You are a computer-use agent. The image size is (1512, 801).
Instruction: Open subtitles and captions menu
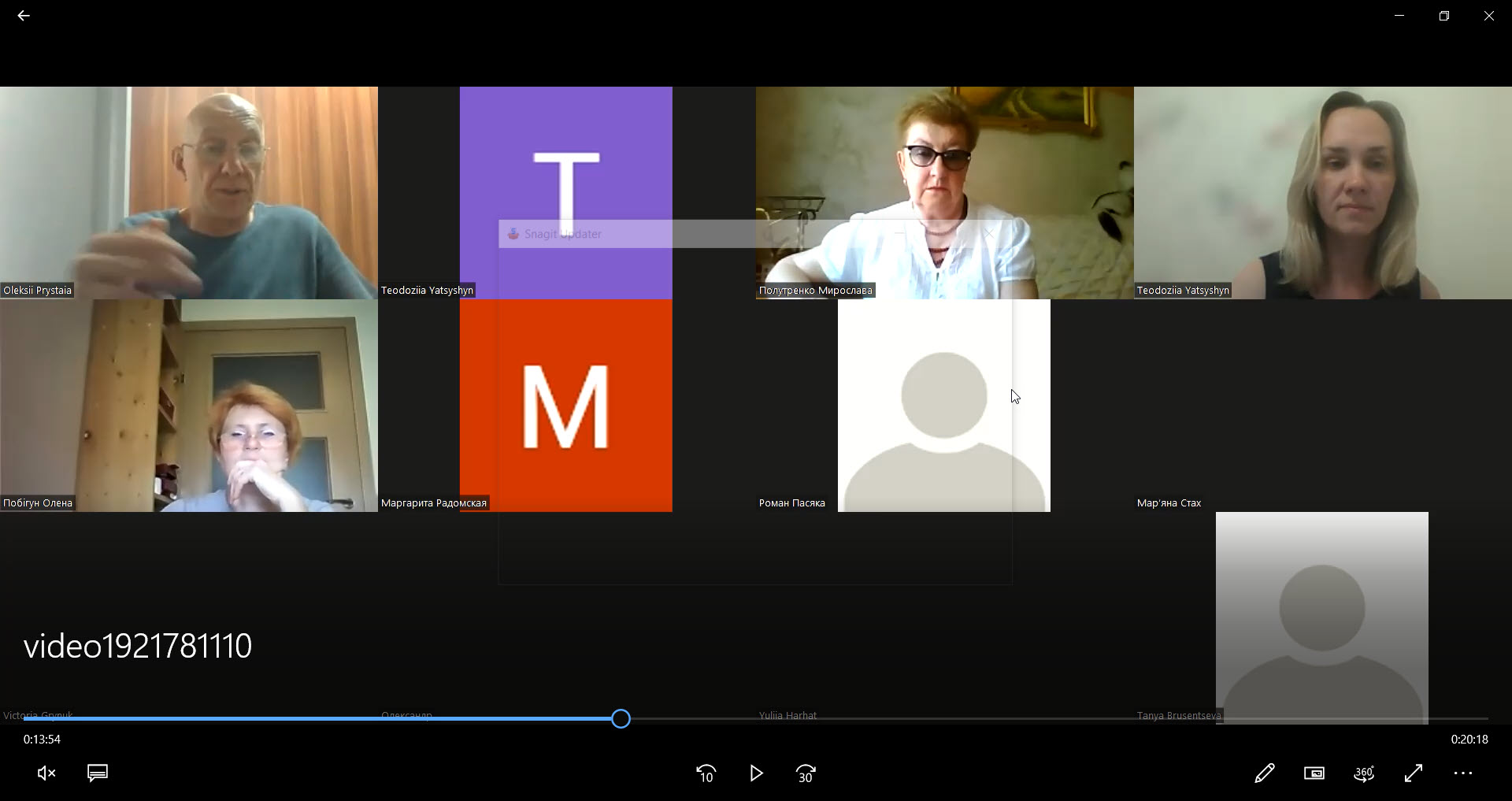tap(98, 773)
